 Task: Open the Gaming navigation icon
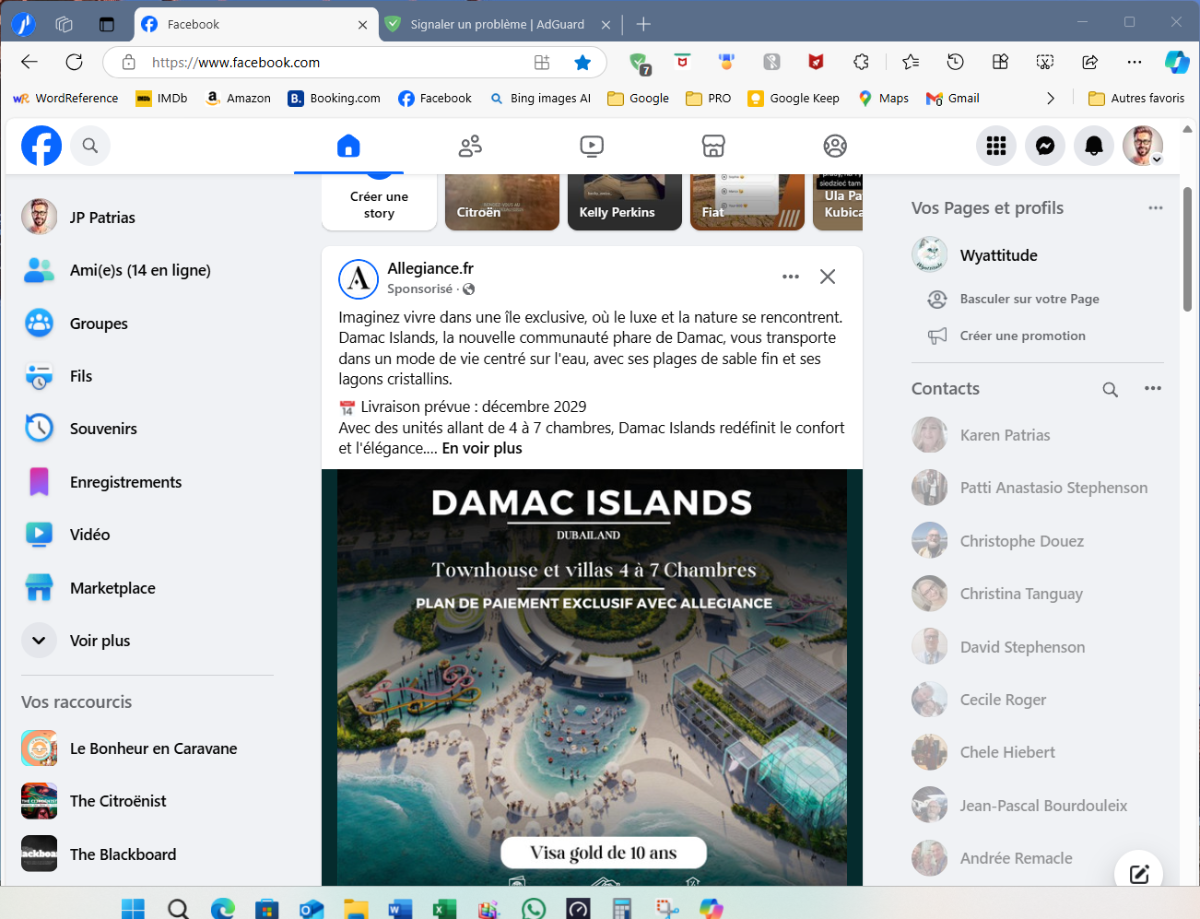pyautogui.click(x=835, y=145)
